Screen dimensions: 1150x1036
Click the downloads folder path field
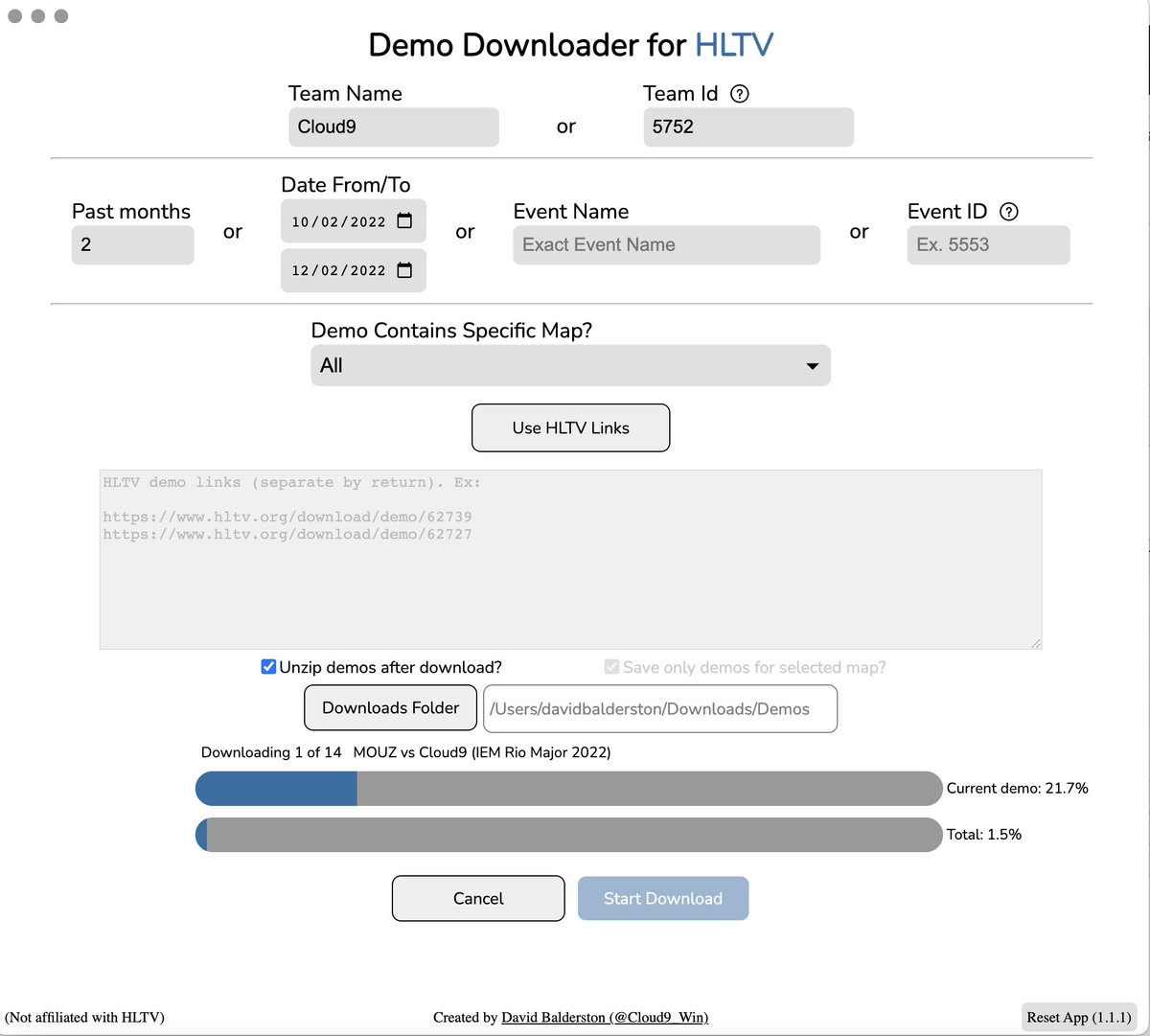pos(659,708)
